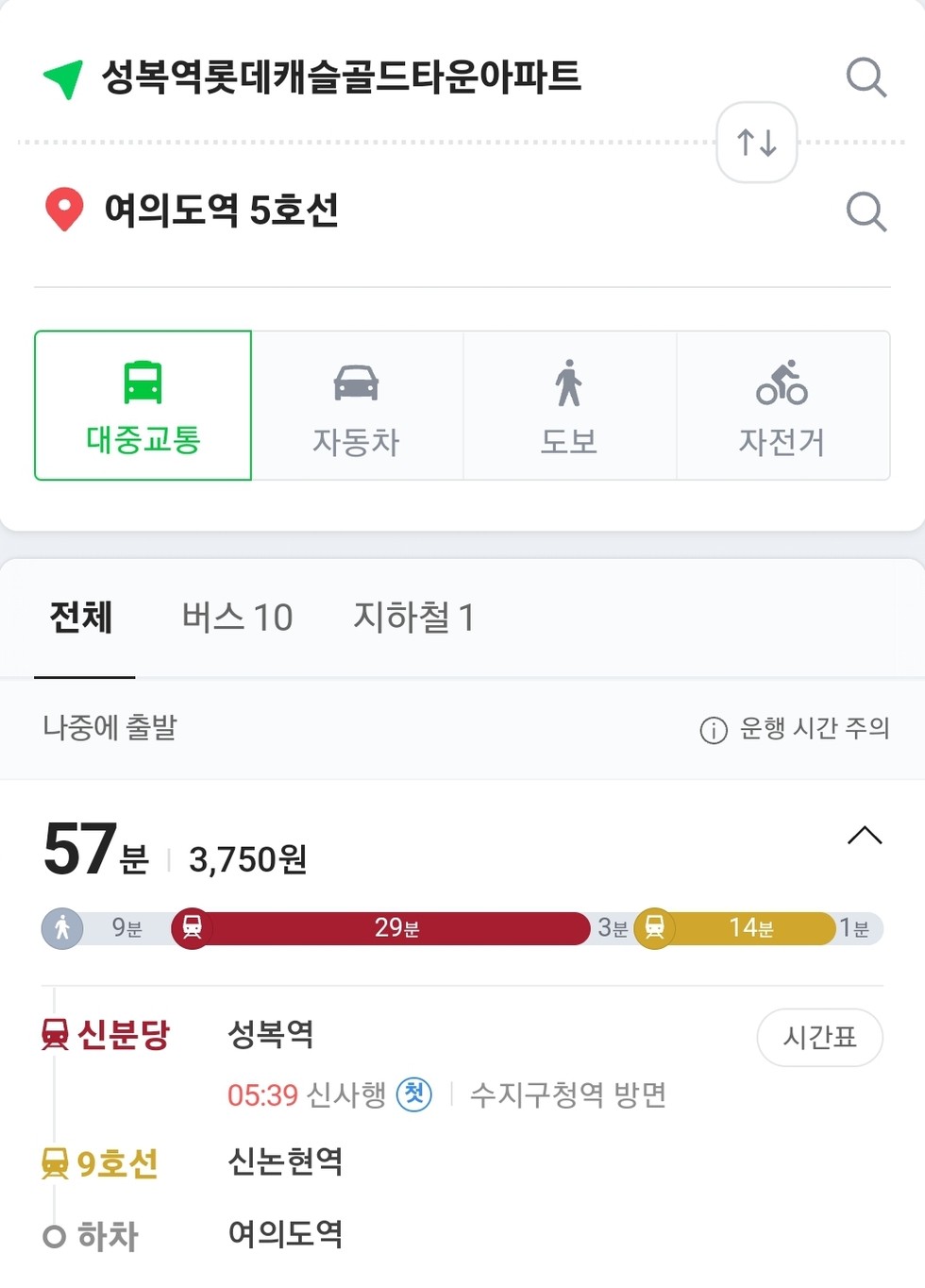The width and height of the screenshot is (925, 1288).
Task: Switch to 자동차 car mode
Action: 357,405
